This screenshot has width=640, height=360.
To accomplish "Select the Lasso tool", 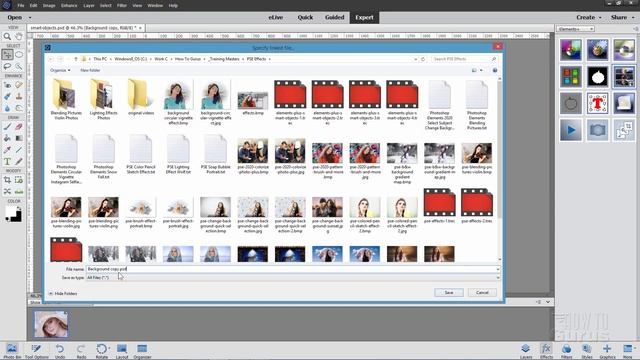I will pyautogui.click(x=7, y=66).
